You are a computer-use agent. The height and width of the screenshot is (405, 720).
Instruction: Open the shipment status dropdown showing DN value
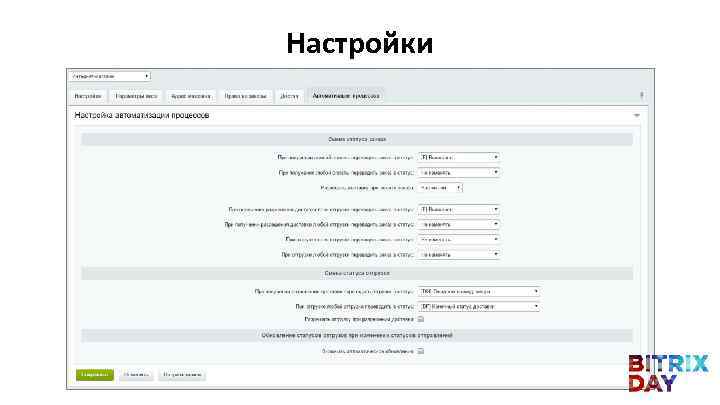(478, 292)
